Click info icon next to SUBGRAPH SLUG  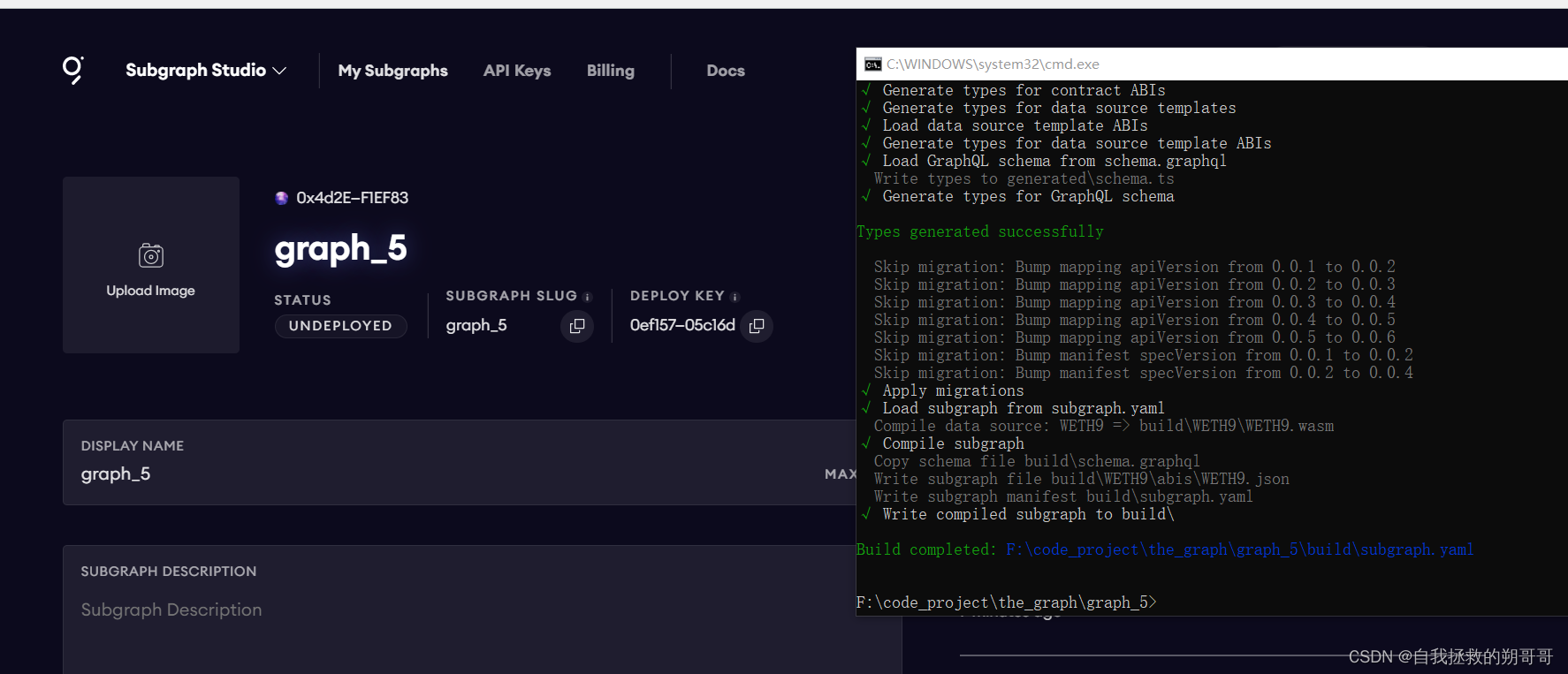pos(587,297)
